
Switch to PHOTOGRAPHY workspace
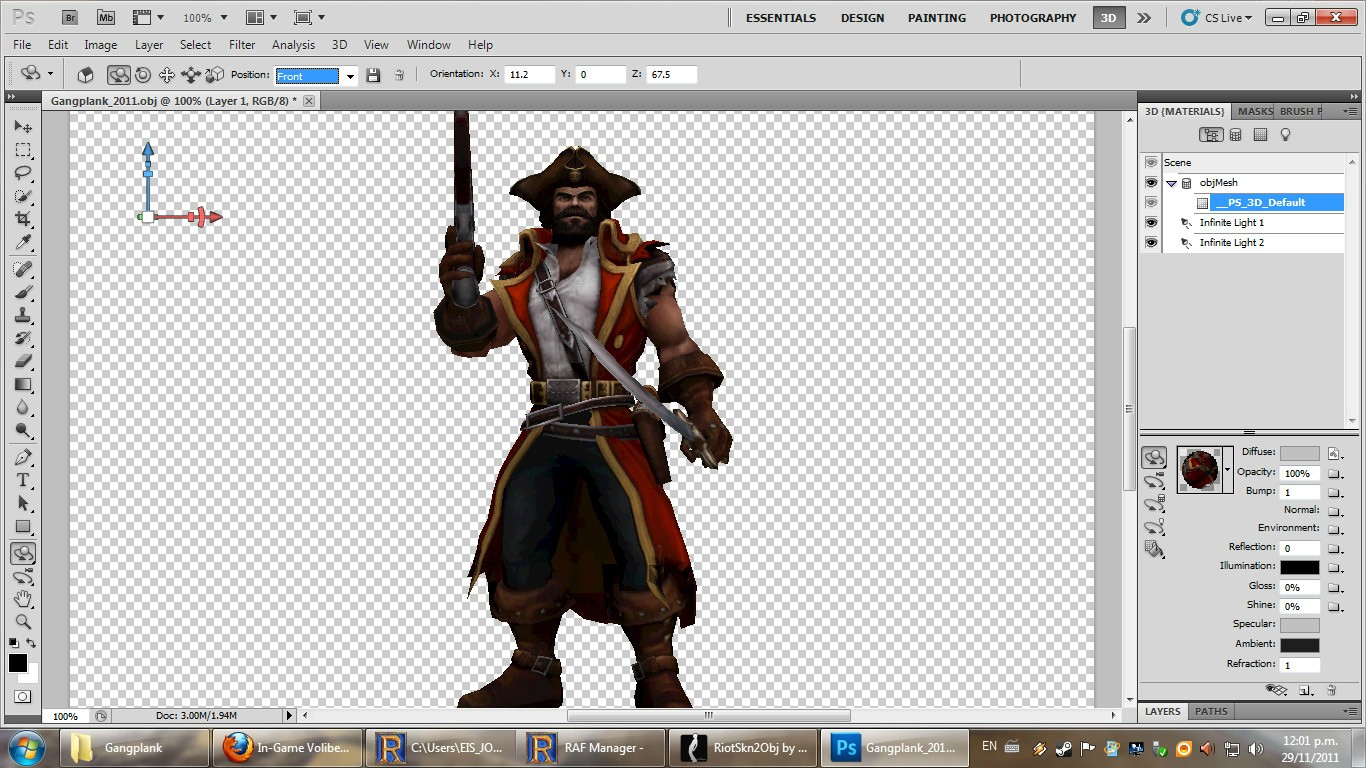1033,18
